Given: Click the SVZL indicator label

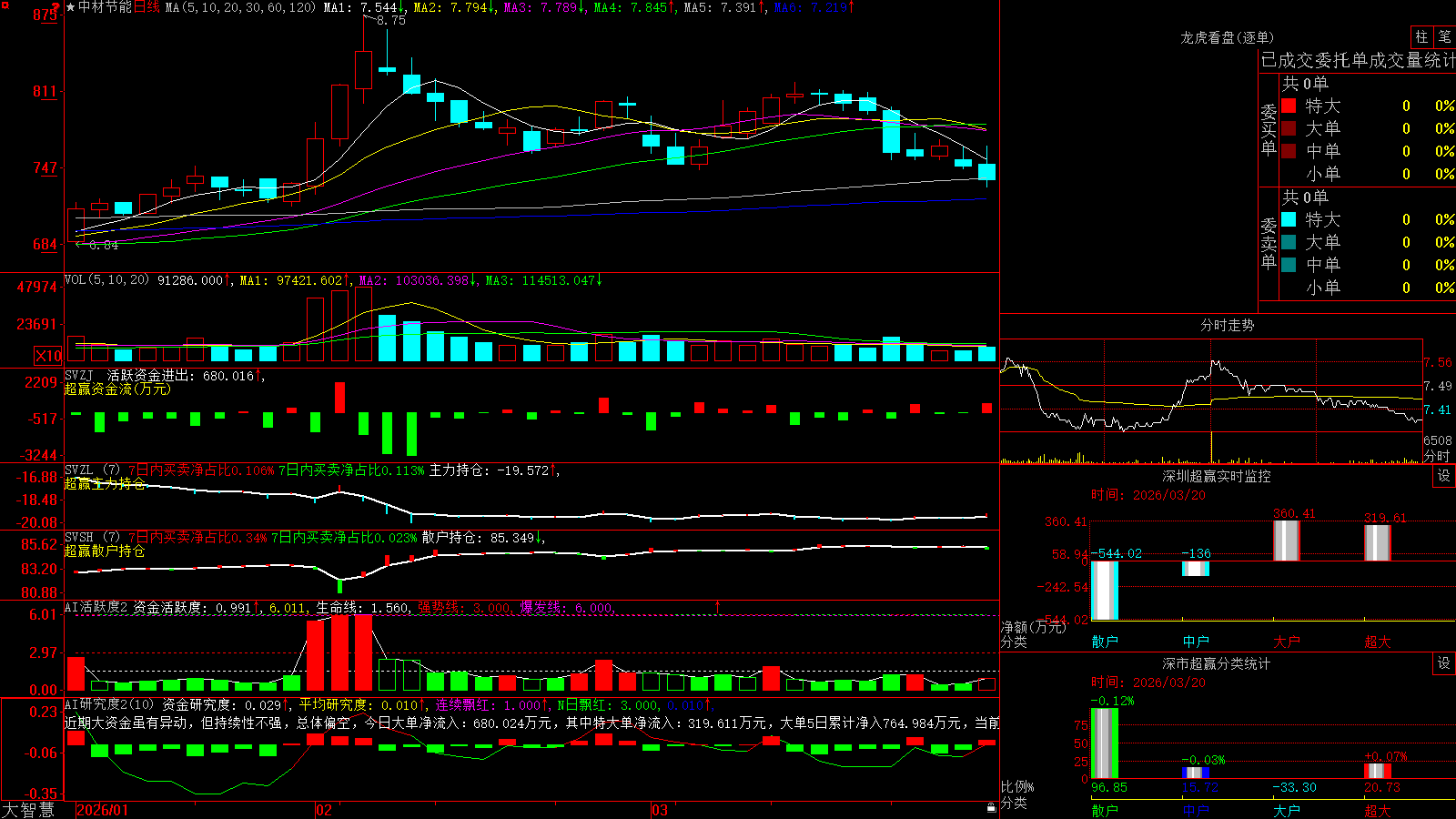Looking at the screenshot, I should (79, 470).
